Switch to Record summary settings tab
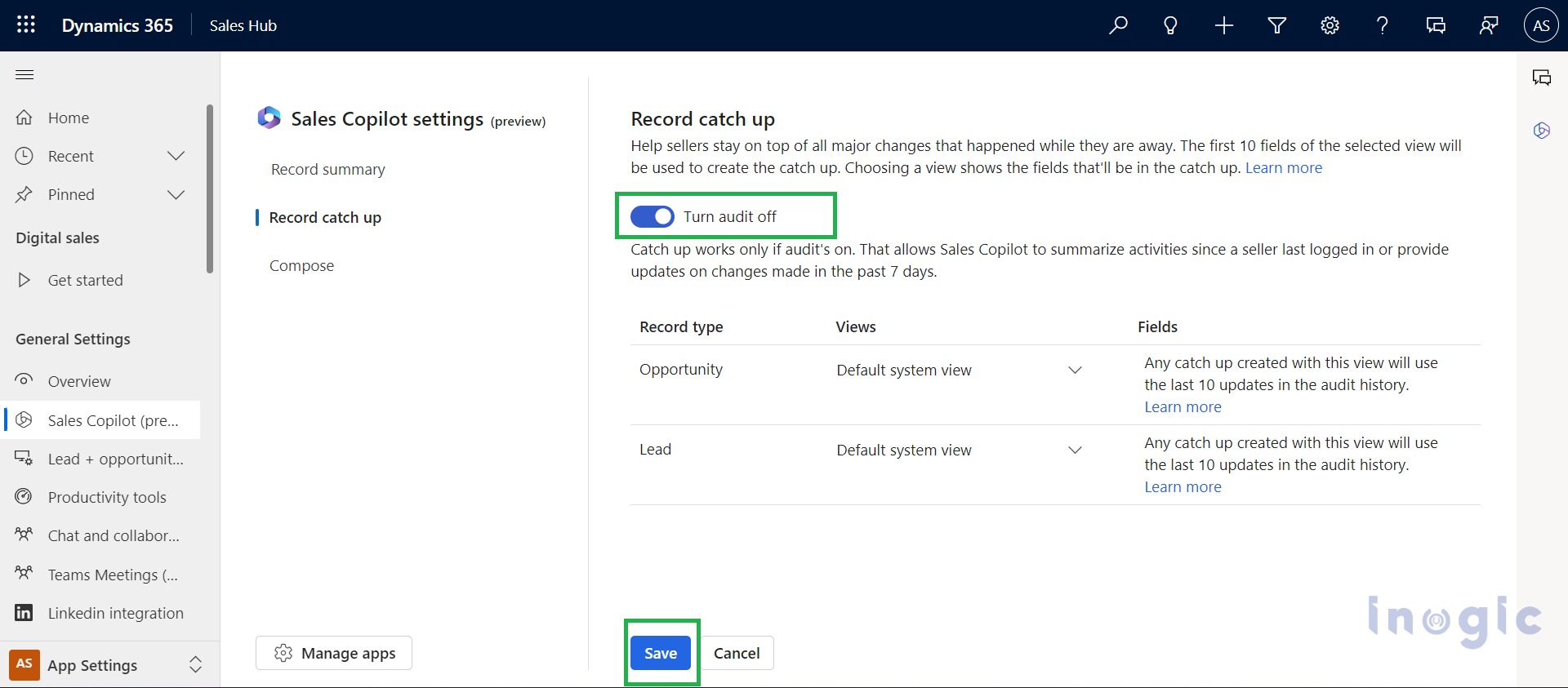Screen dimensions: 1568x688 327,169
